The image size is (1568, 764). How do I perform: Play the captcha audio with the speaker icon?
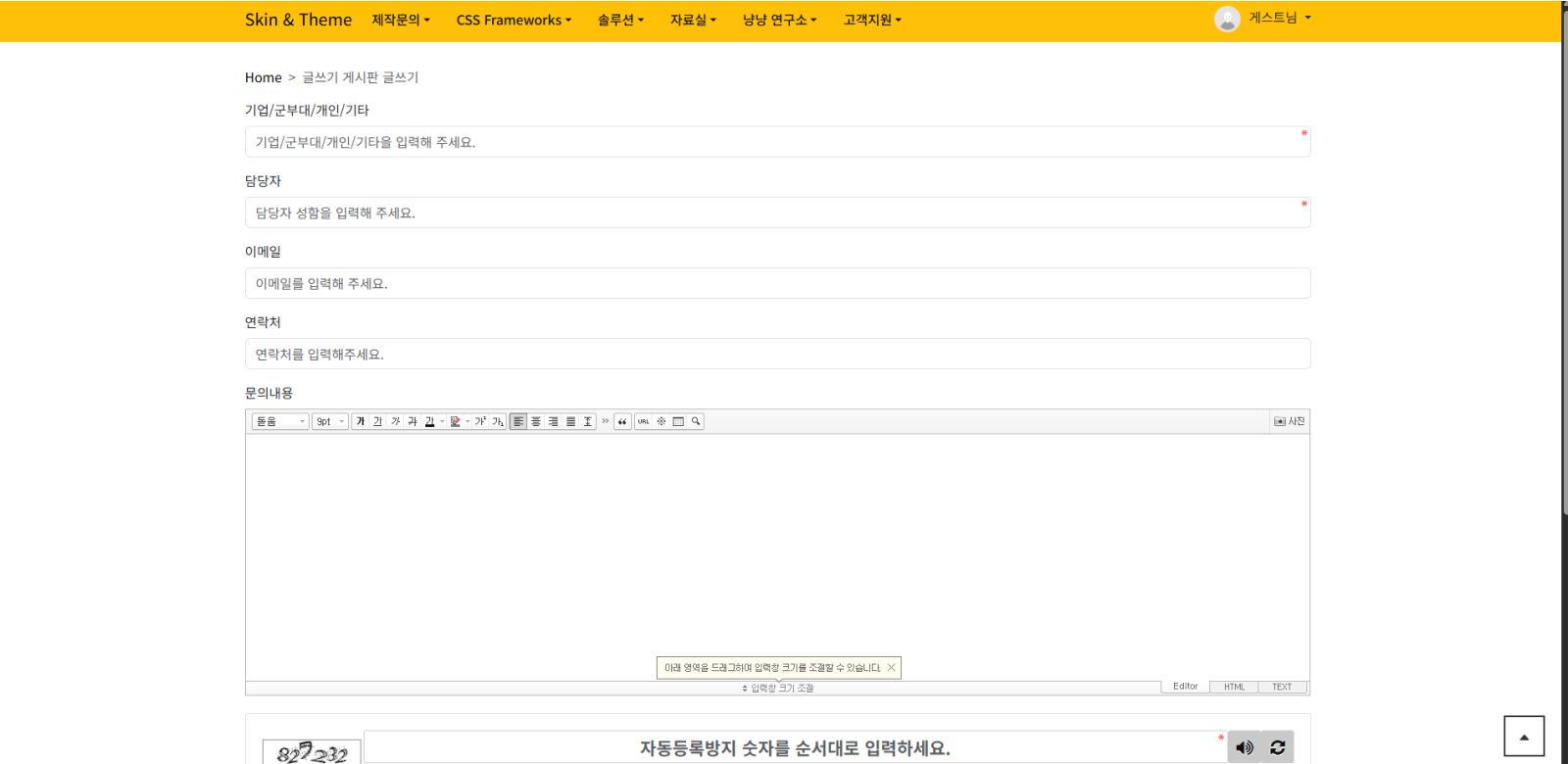point(1245,747)
